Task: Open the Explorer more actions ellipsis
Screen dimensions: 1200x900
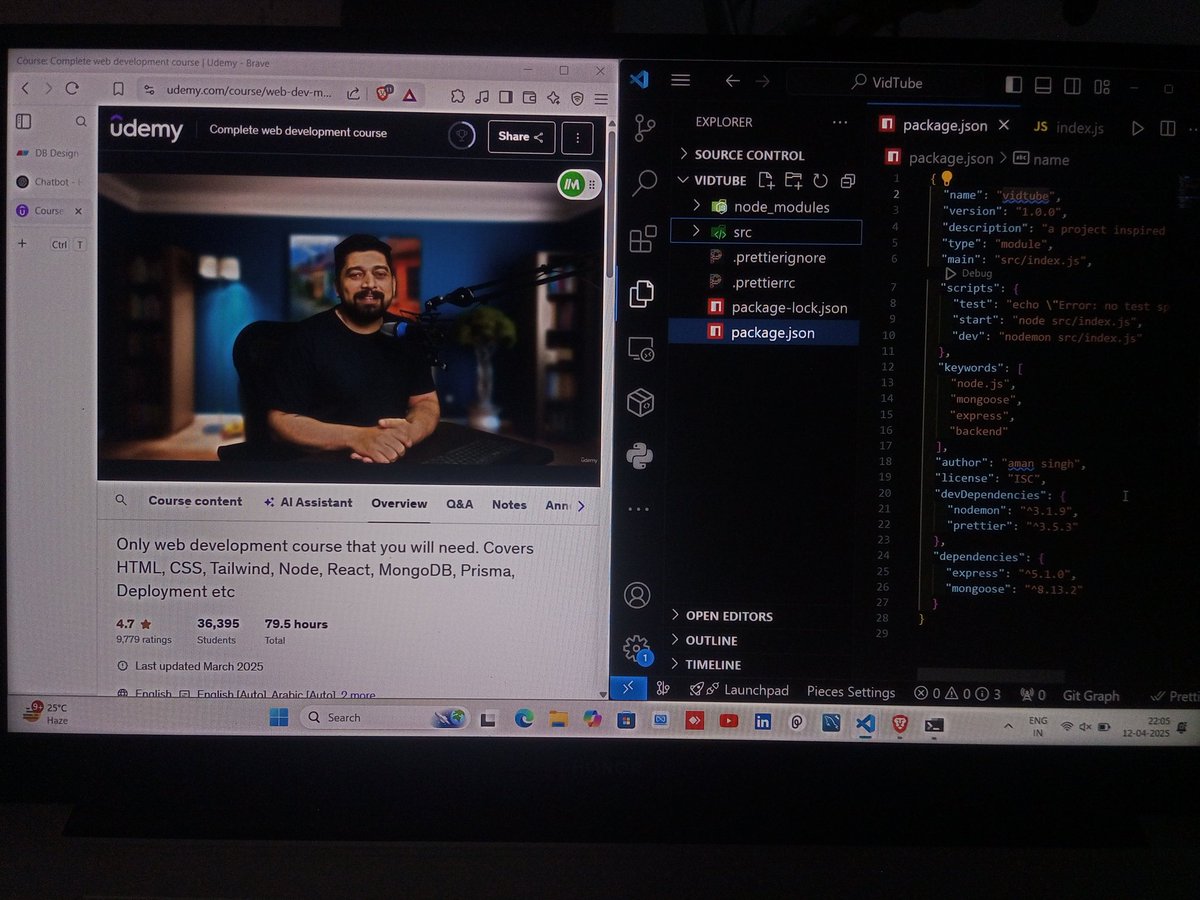Action: [x=840, y=122]
